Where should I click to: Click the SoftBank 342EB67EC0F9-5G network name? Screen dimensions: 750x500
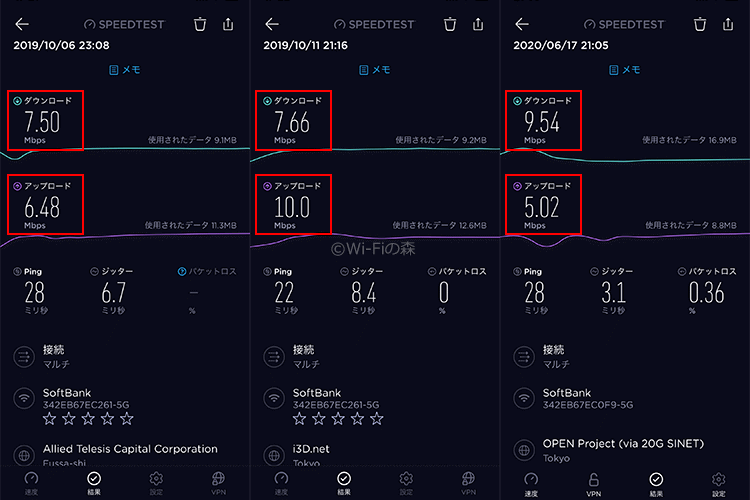coord(588,399)
